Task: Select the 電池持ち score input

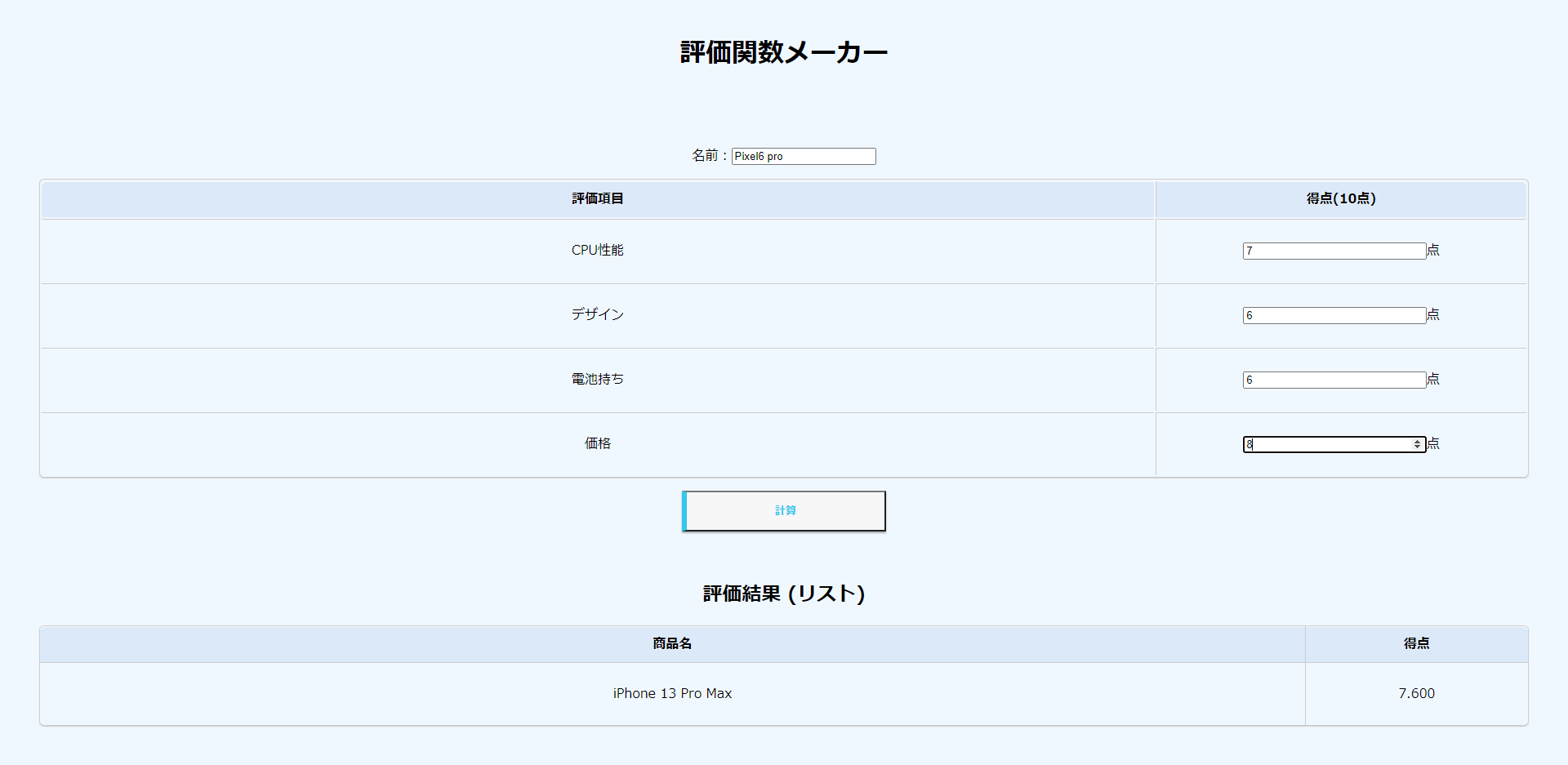Action: pos(1334,380)
